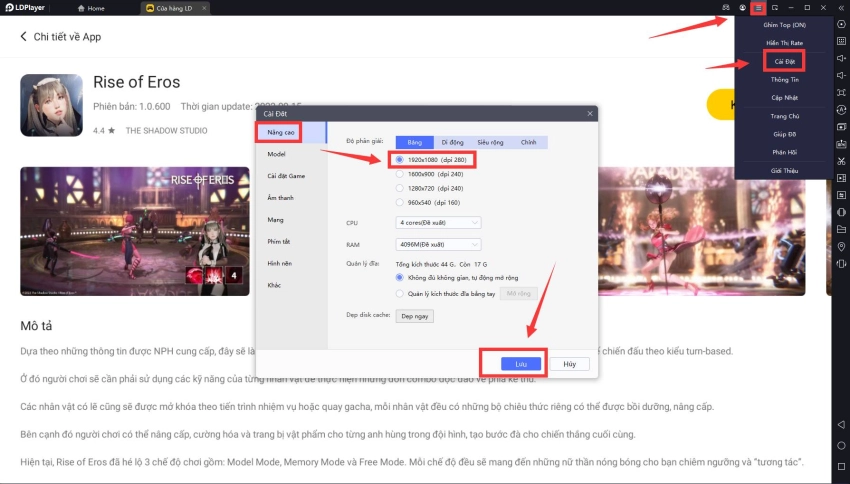850x484 pixels.
Task: Choose Giúp Đỡ in the dropdown menu
Action: pyautogui.click(x=784, y=134)
